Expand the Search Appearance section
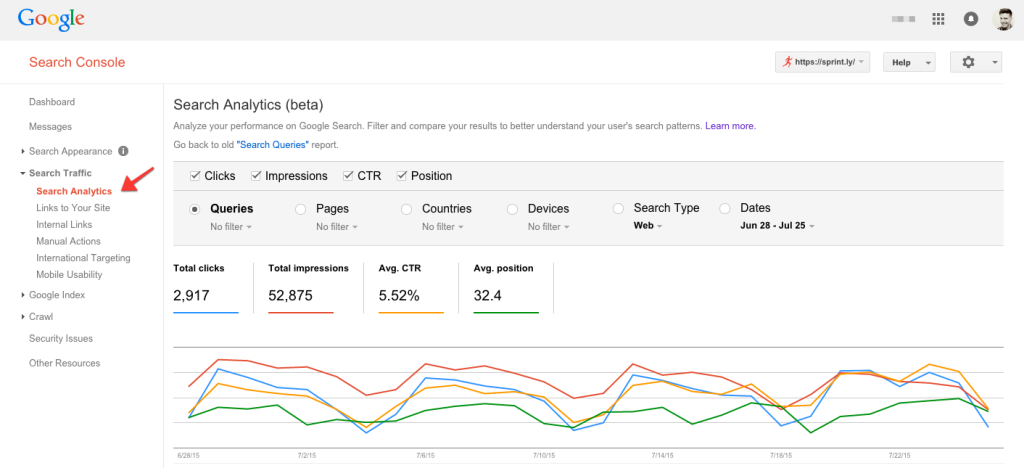The width and height of the screenshot is (1024, 468). [x=23, y=151]
